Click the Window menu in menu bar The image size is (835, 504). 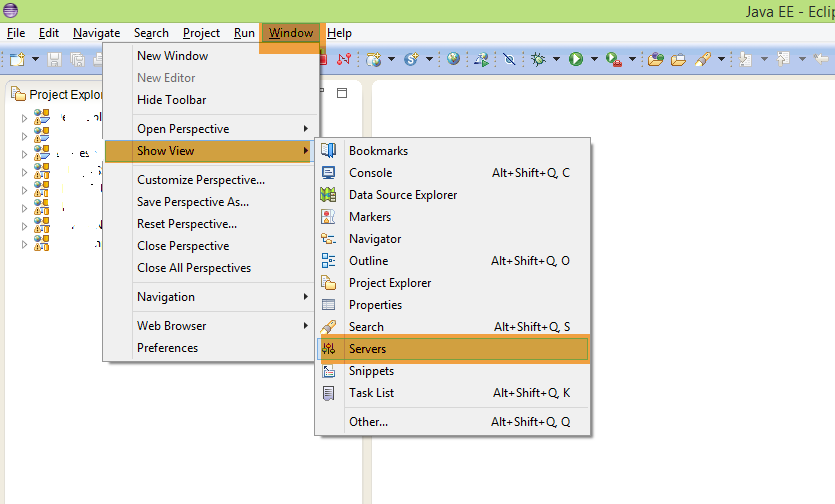tap(291, 33)
